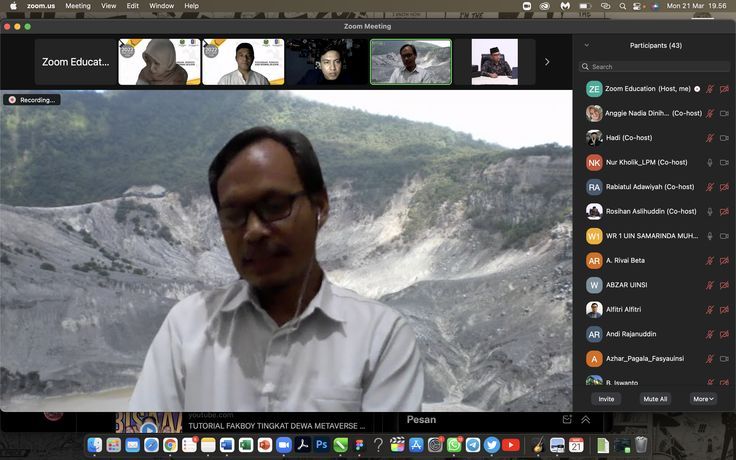This screenshot has height=460, width=736.
Task: Open the App Store dock icon
Action: point(416,445)
